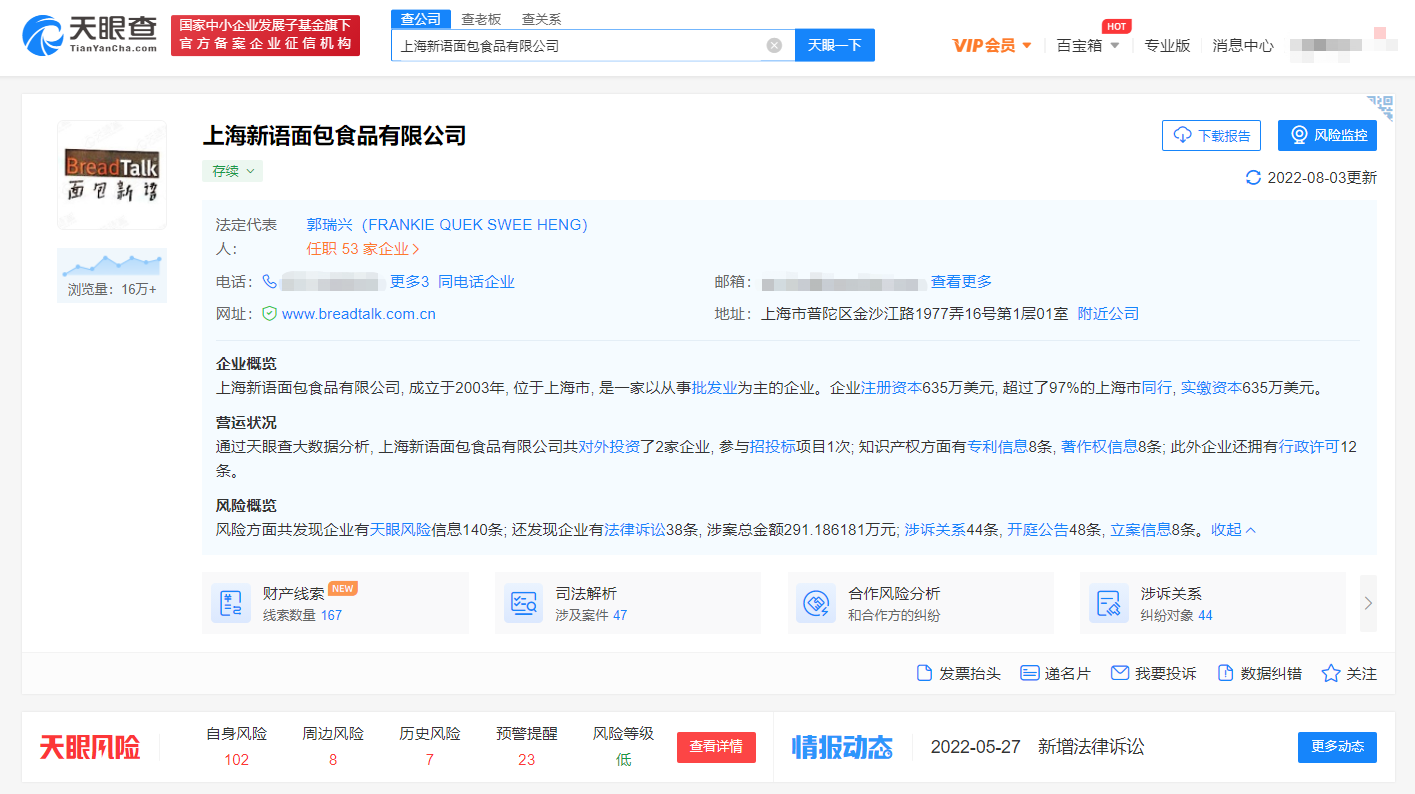Click the 天眼一下 search button
This screenshot has height=794, width=1415.
pos(834,45)
